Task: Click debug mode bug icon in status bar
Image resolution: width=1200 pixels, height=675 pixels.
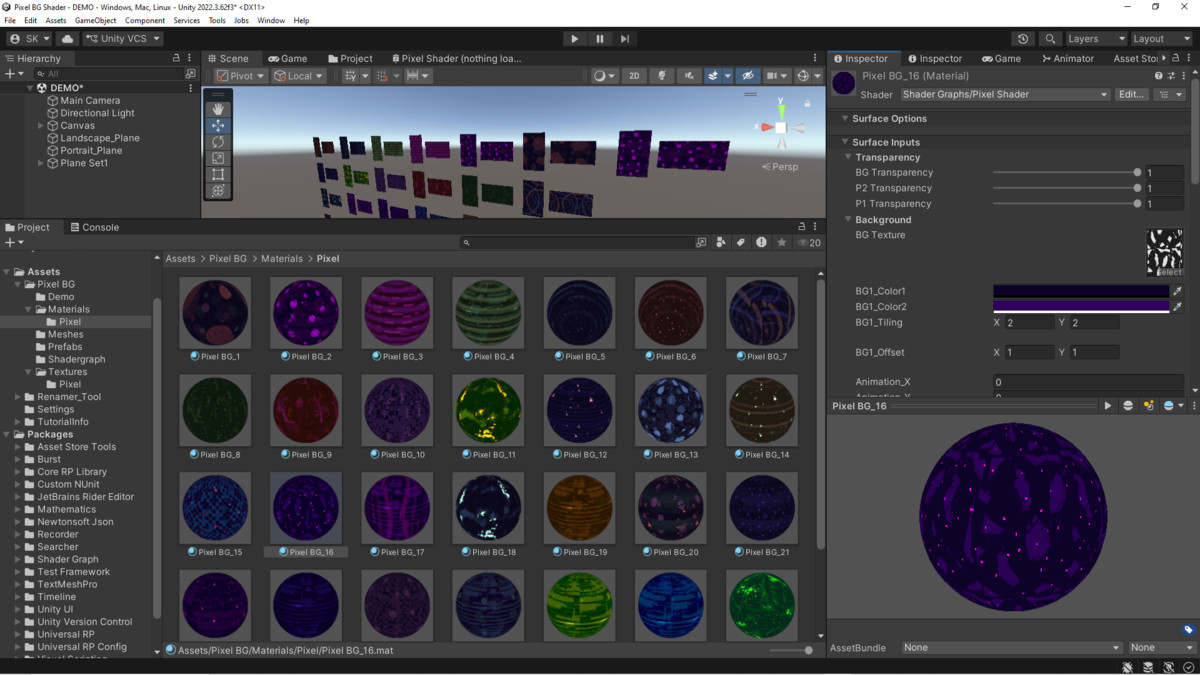Action: (x=1127, y=667)
